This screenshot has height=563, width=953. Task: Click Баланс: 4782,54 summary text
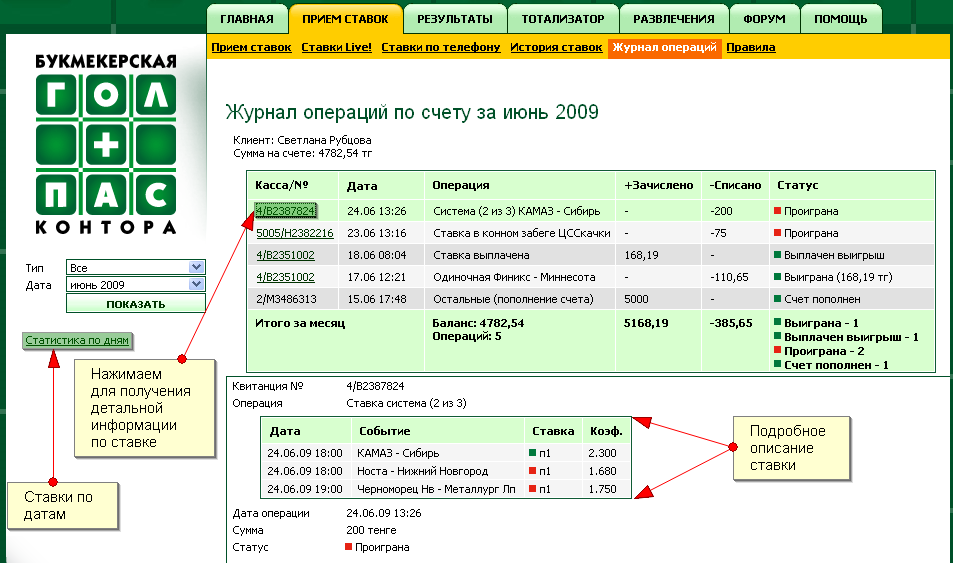(478, 323)
